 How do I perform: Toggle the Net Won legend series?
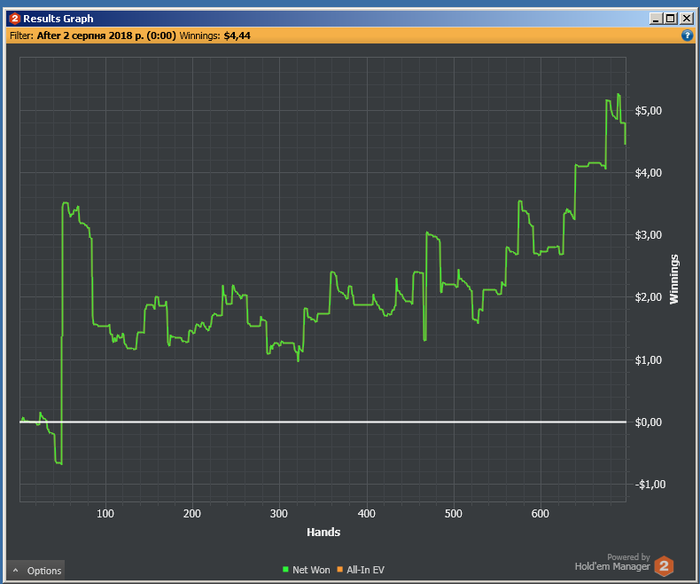[x=306, y=570]
